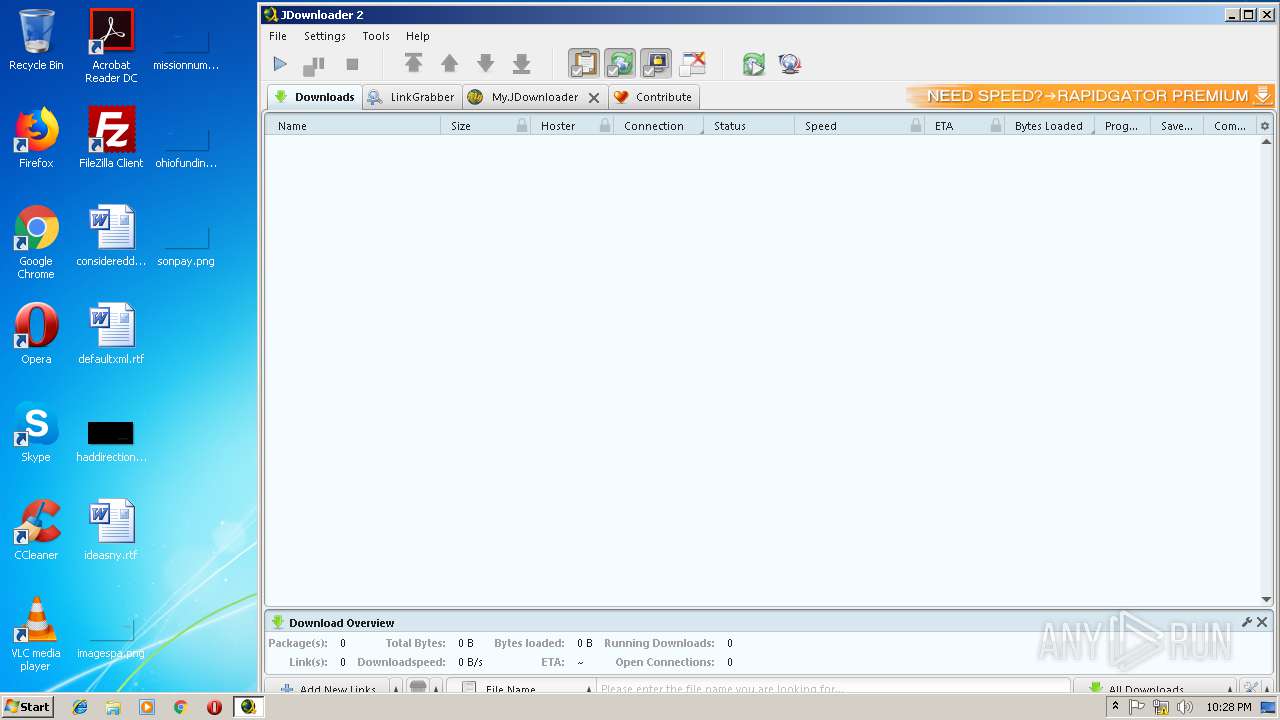Move selection down one position
This screenshot has width=1280, height=720.
[485, 64]
